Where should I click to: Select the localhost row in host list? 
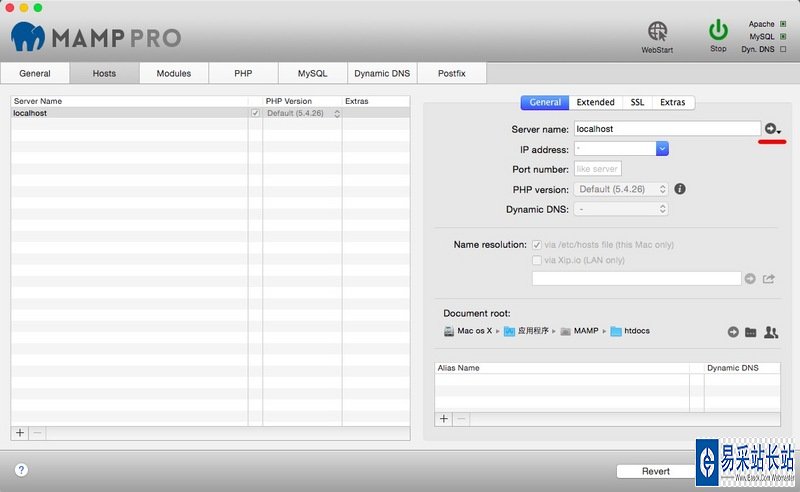(210, 113)
